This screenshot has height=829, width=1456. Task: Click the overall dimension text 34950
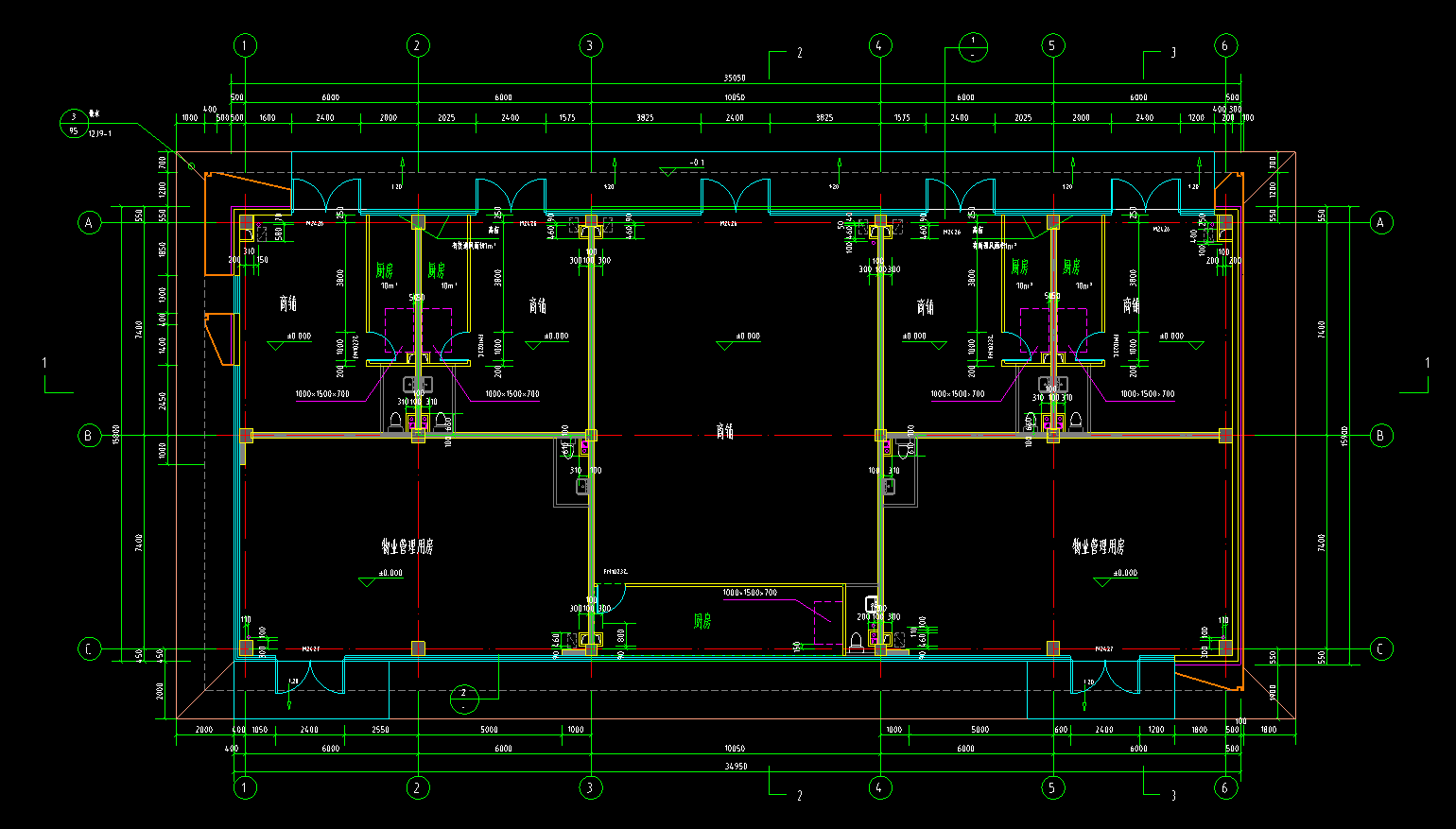(736, 767)
